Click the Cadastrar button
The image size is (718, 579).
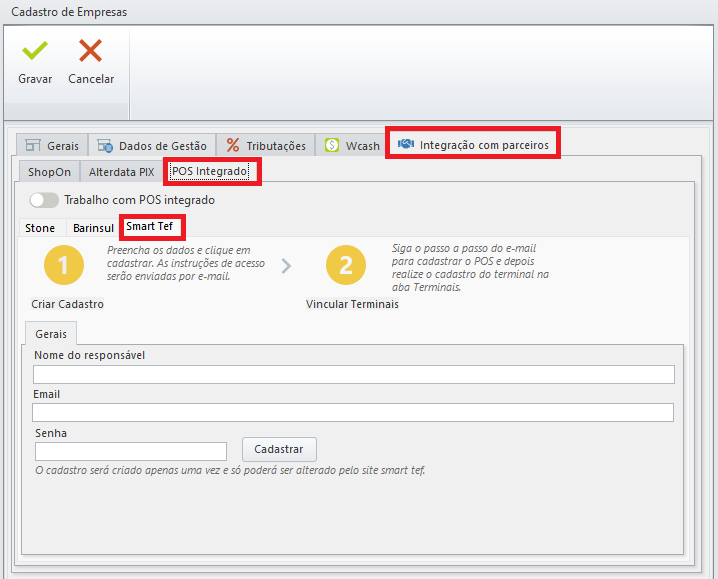(279, 449)
